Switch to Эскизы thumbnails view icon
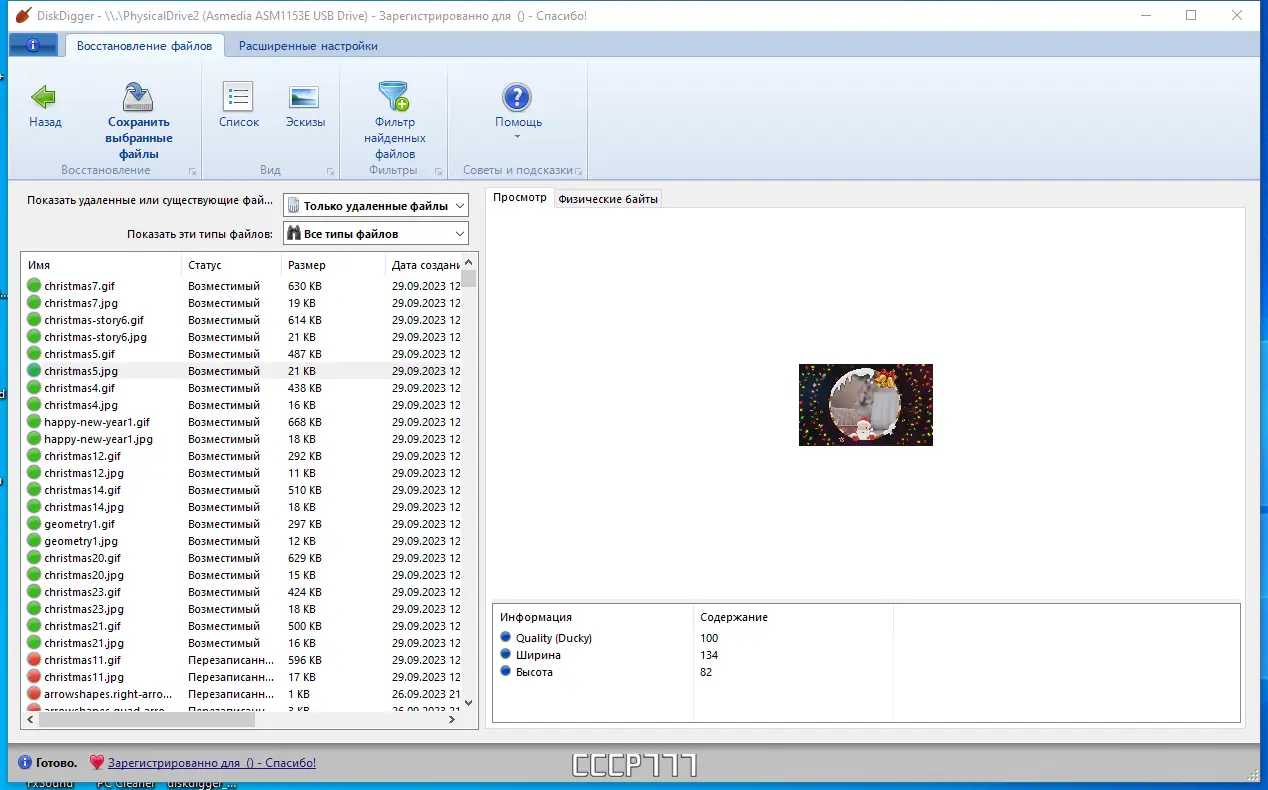 click(304, 97)
